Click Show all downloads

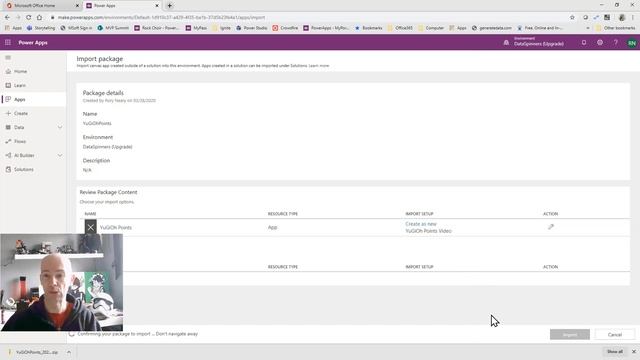pos(615,352)
